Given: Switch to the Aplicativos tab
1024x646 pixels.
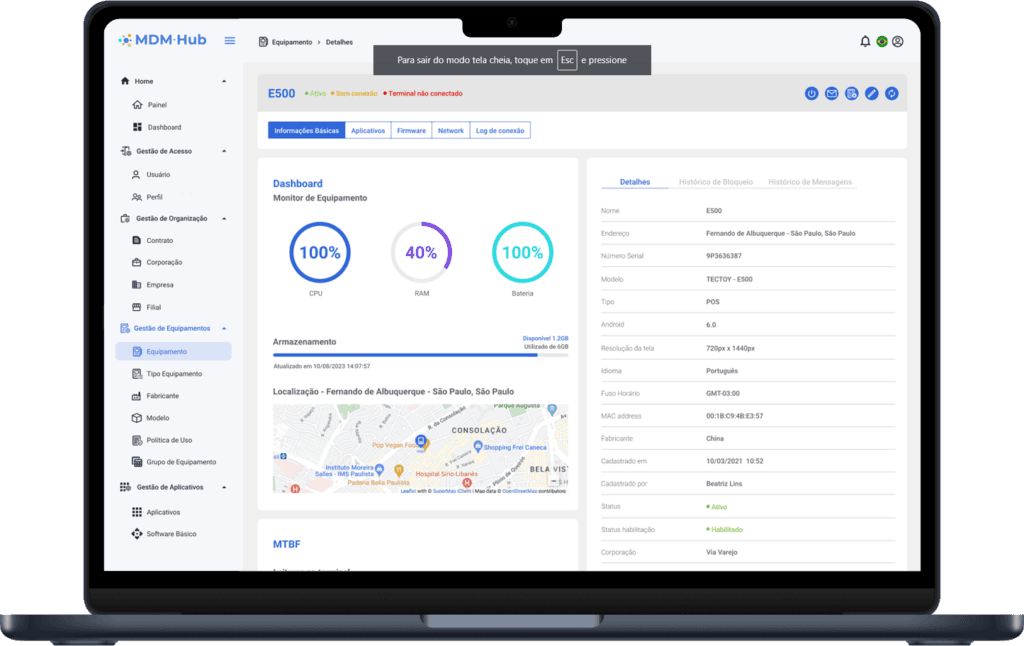Looking at the screenshot, I should [x=368, y=131].
